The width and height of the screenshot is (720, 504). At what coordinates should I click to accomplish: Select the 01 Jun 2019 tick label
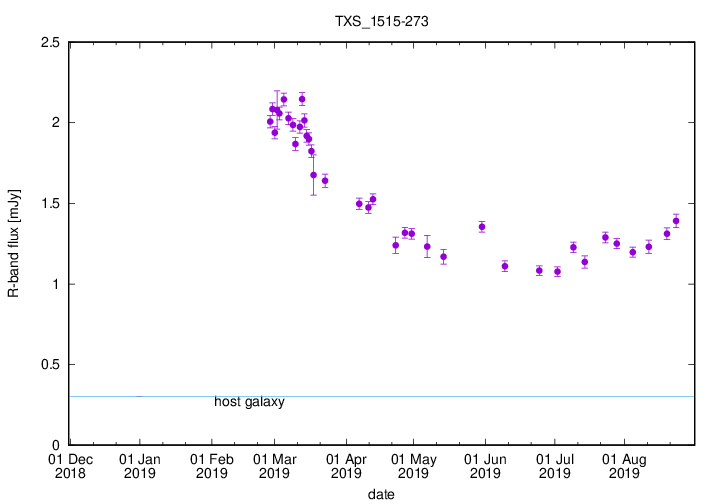coord(485,467)
